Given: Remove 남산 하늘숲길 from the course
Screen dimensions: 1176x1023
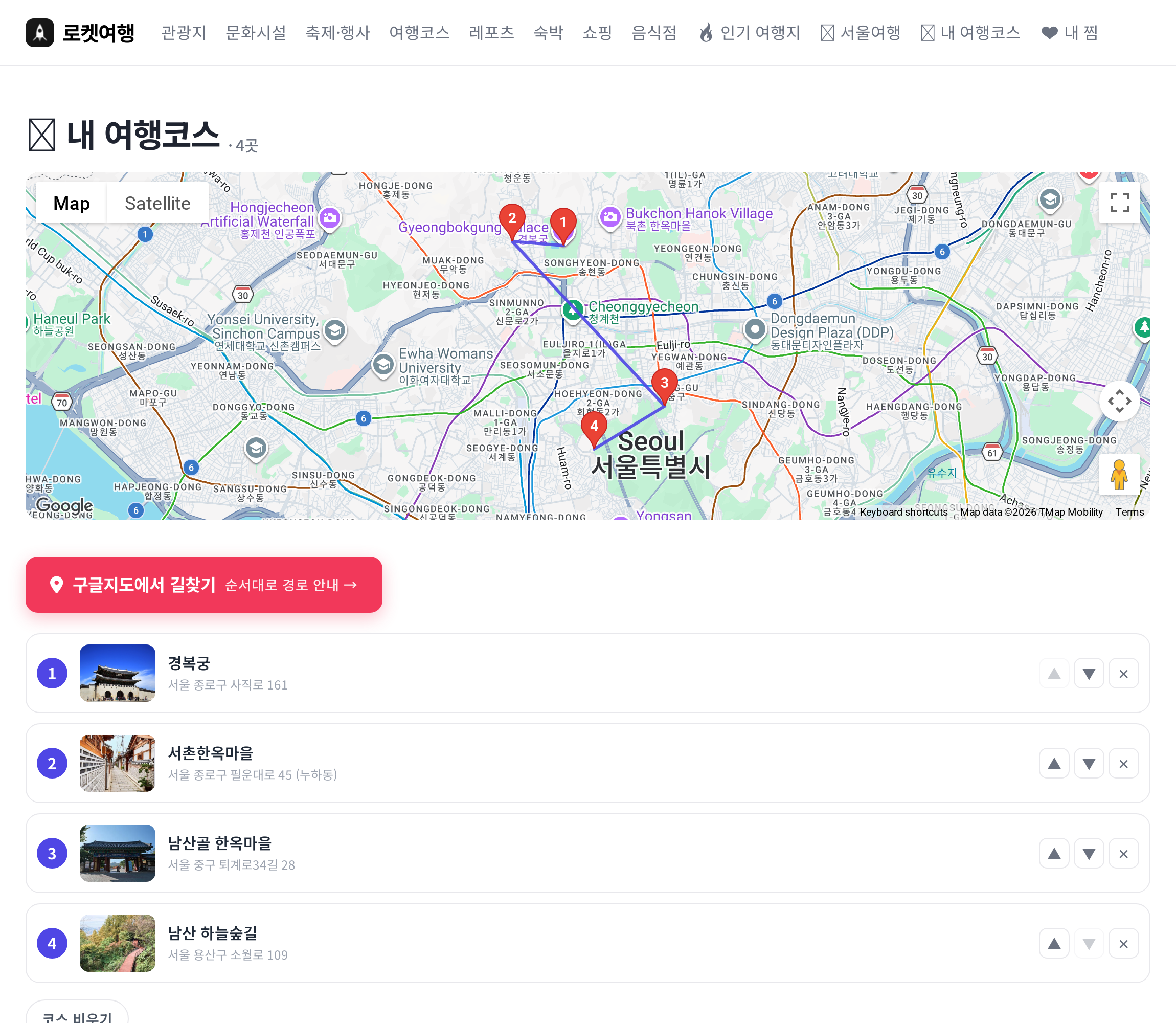Looking at the screenshot, I should (x=1123, y=944).
